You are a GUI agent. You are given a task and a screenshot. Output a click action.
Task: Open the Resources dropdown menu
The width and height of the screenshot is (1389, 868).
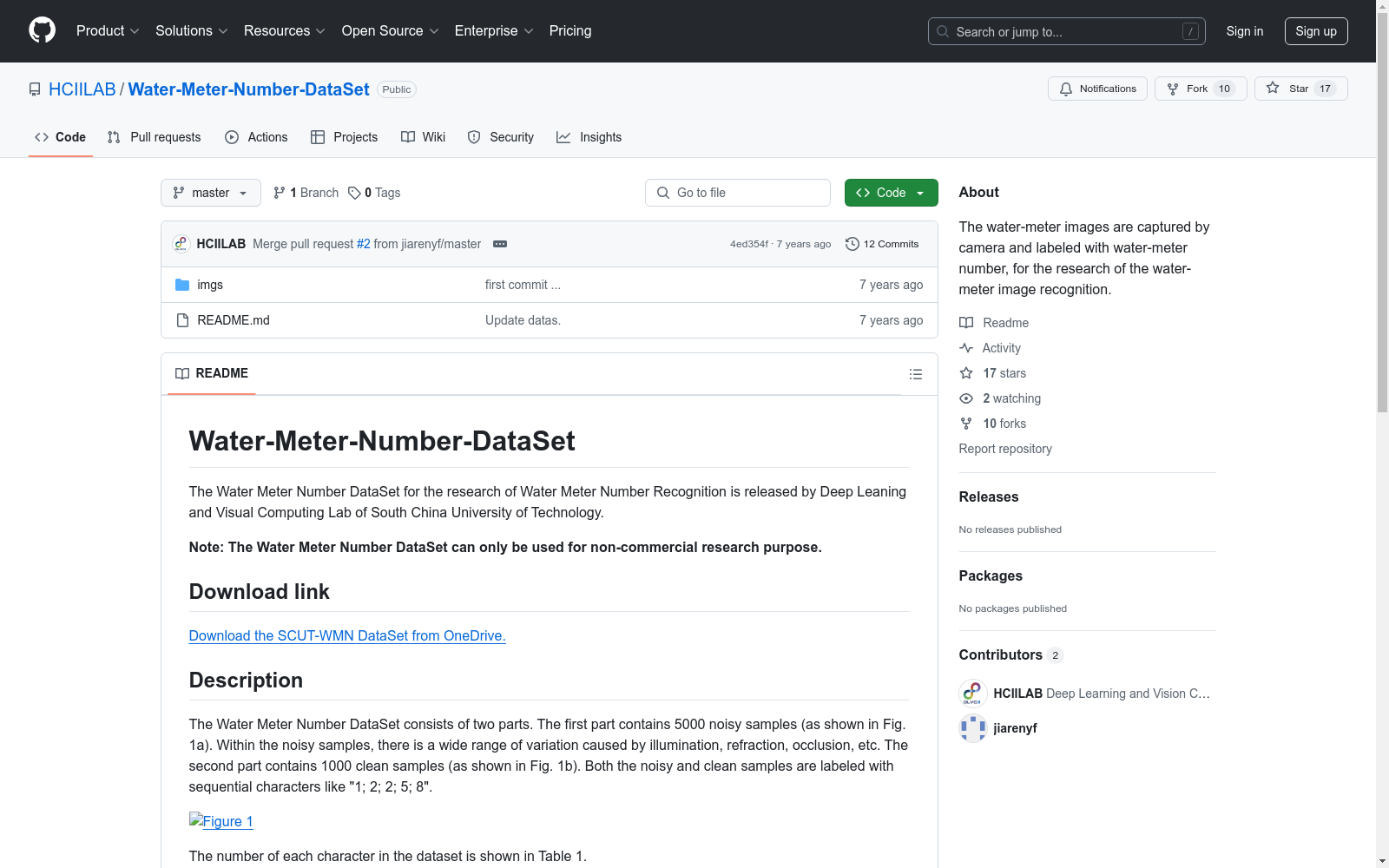(285, 31)
